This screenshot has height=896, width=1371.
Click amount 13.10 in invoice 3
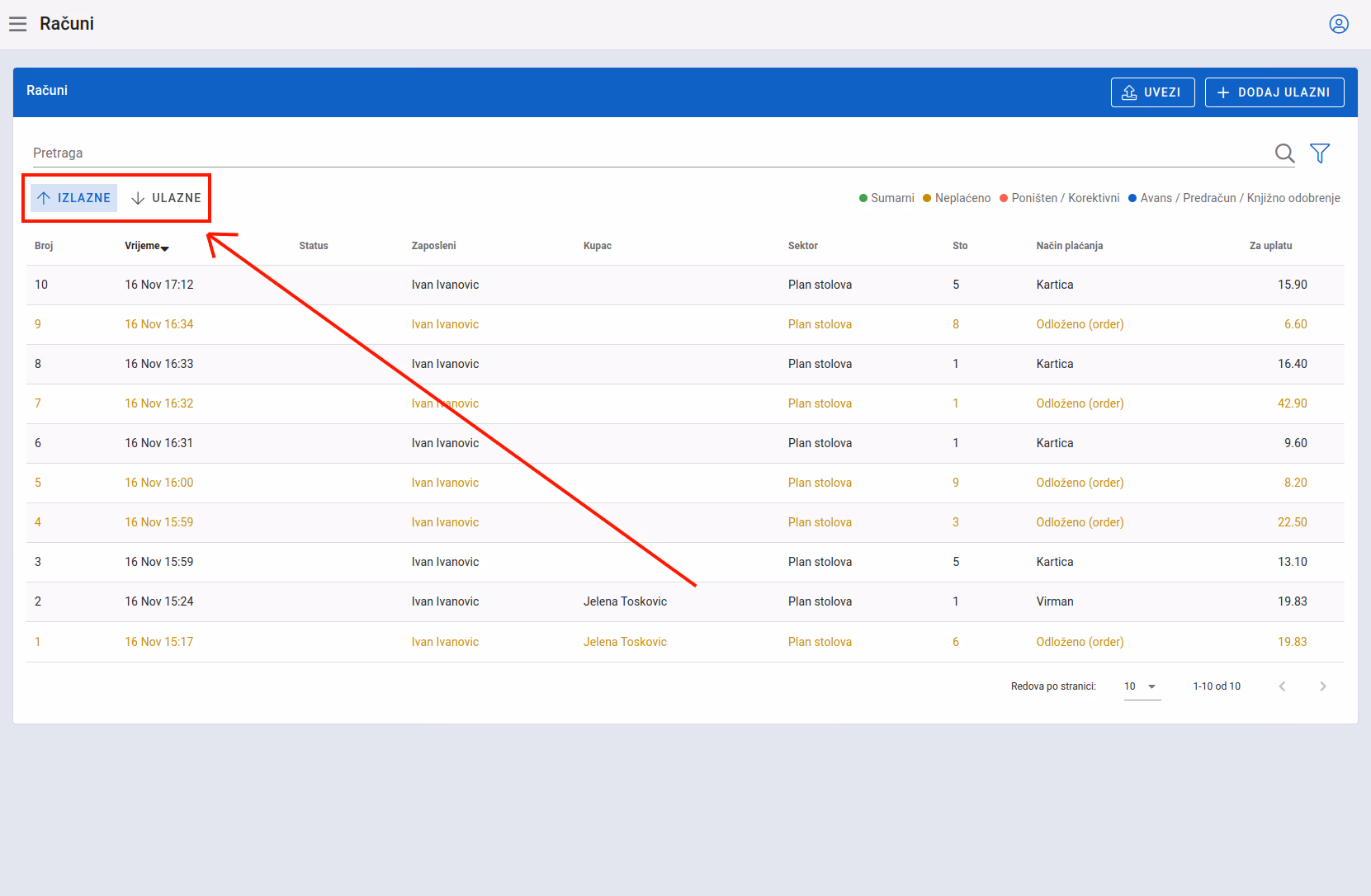point(1293,562)
